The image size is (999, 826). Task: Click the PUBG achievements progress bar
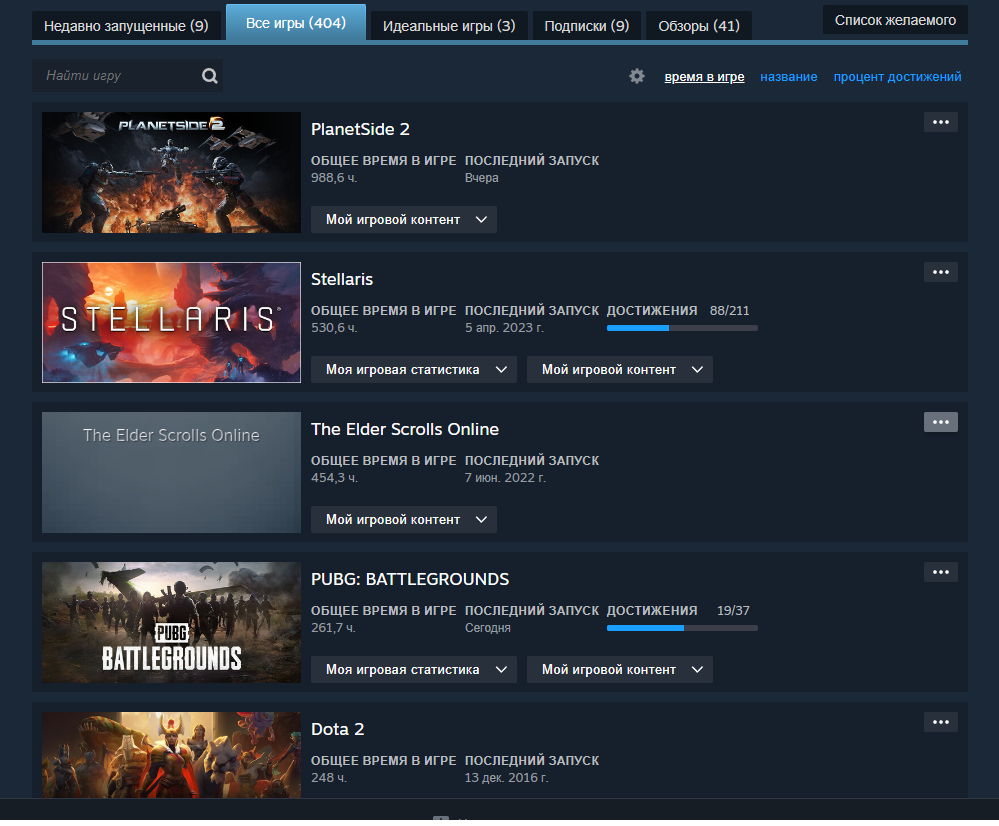point(682,628)
